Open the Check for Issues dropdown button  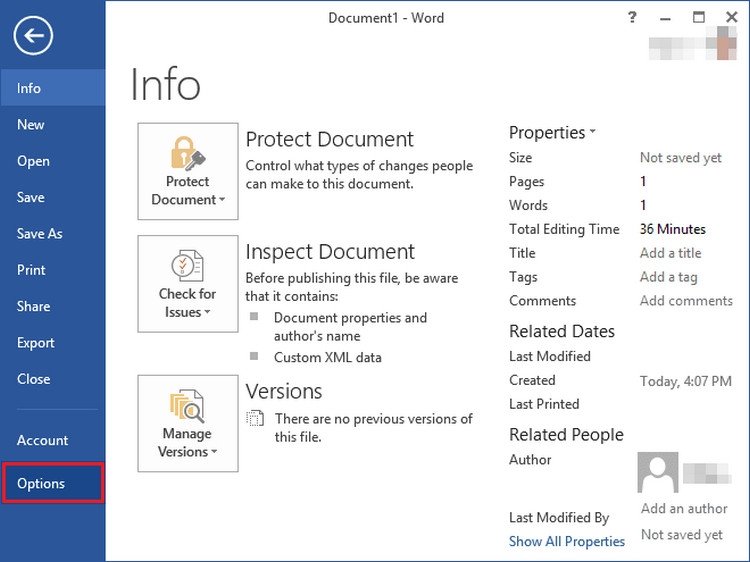(188, 284)
